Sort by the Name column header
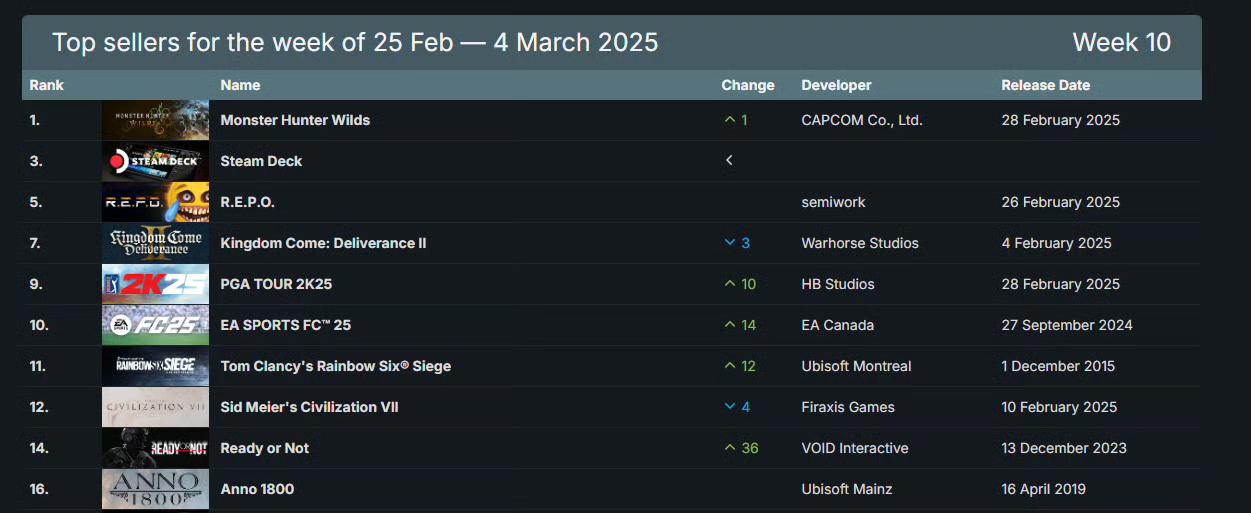 coord(240,85)
